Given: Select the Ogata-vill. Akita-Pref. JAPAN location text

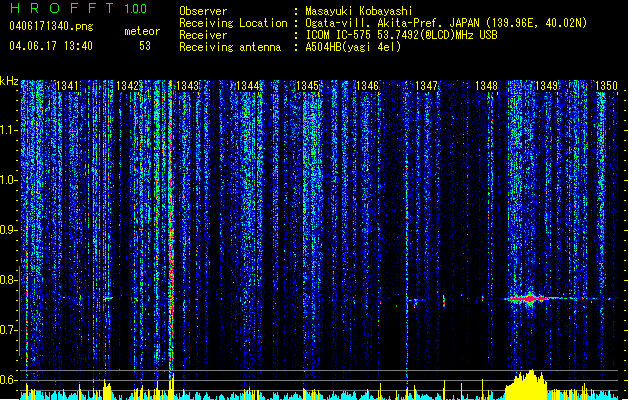Looking at the screenshot, I should tap(392, 23).
